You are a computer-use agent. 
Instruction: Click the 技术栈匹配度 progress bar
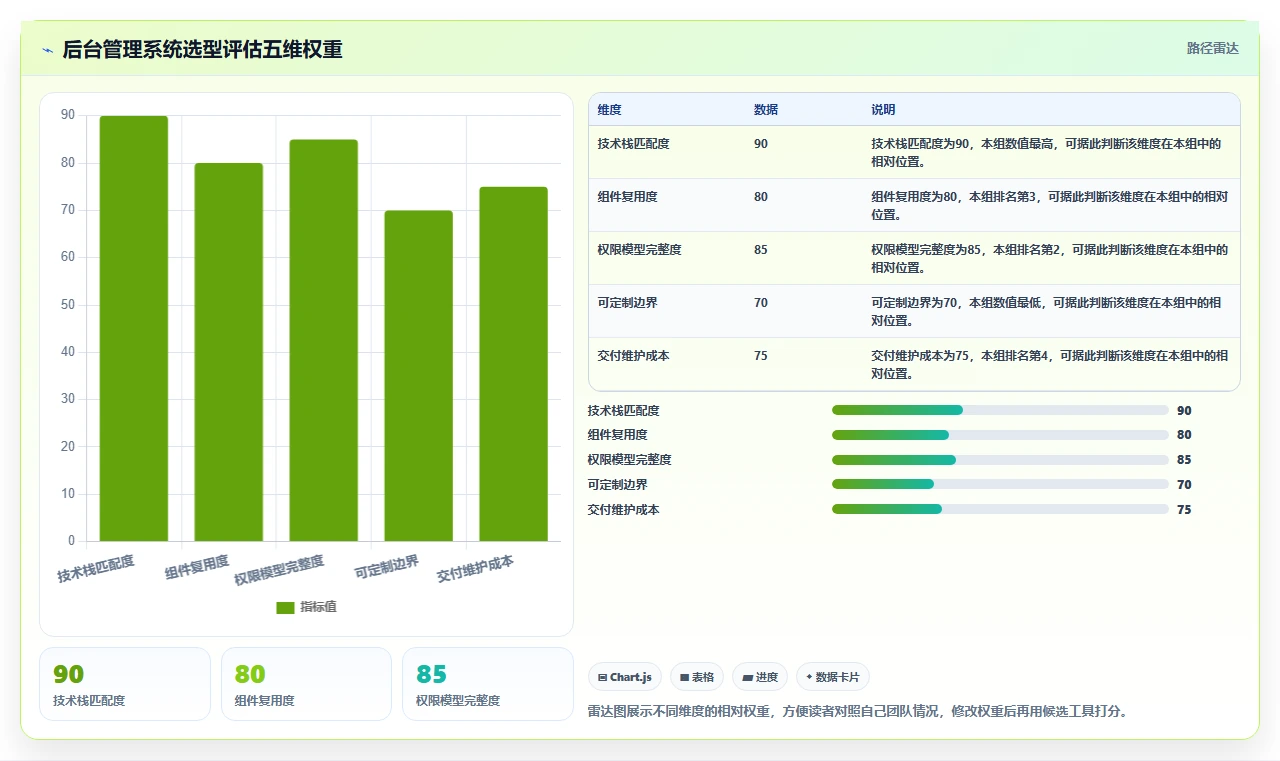pos(1000,410)
